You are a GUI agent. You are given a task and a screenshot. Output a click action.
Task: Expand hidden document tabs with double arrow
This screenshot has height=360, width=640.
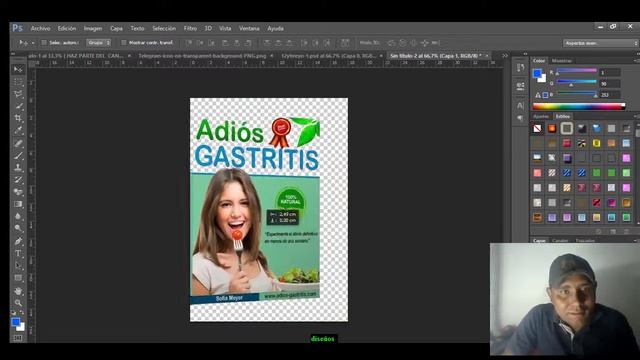(505, 56)
